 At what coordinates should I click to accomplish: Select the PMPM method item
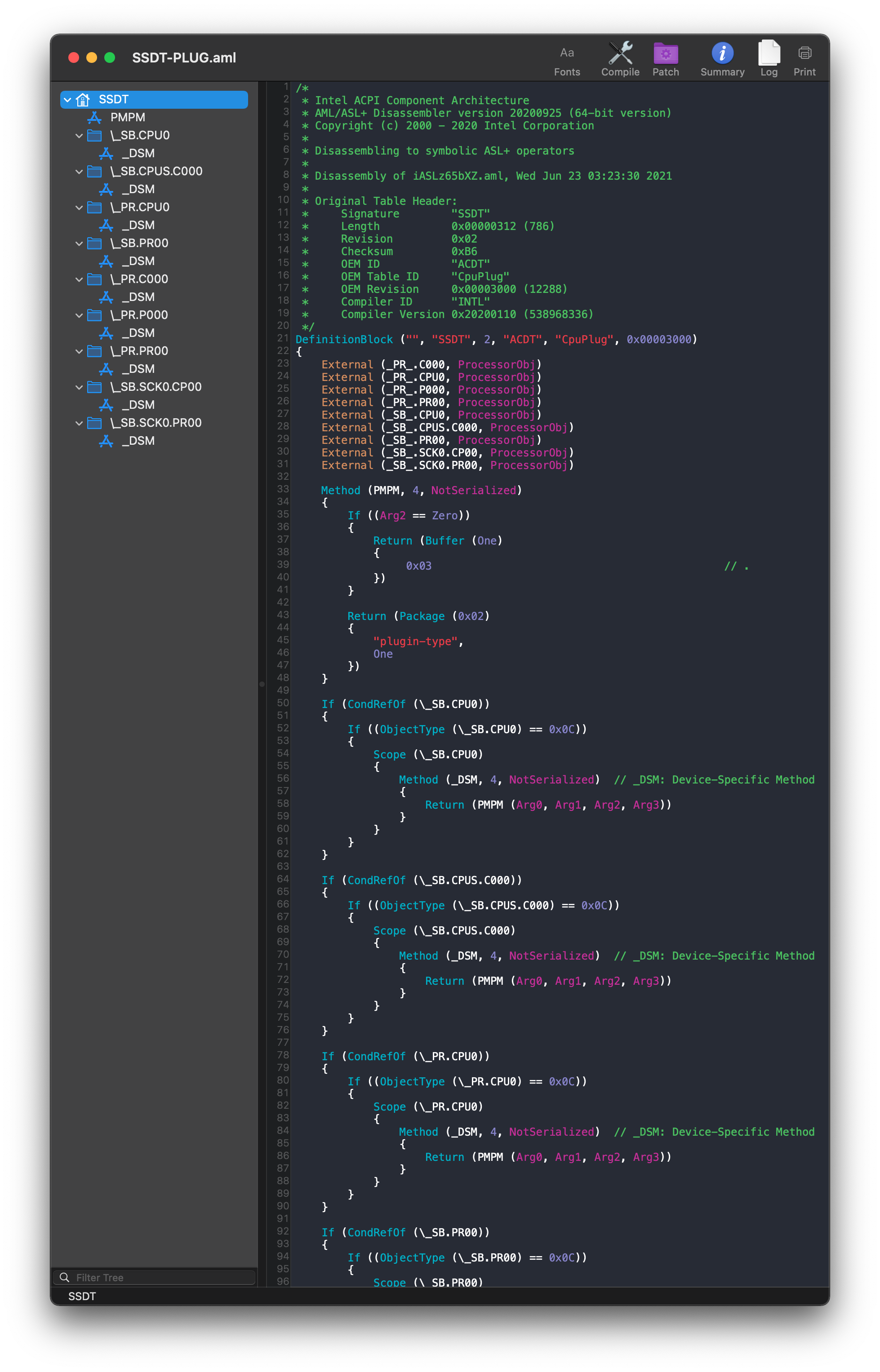click(128, 117)
